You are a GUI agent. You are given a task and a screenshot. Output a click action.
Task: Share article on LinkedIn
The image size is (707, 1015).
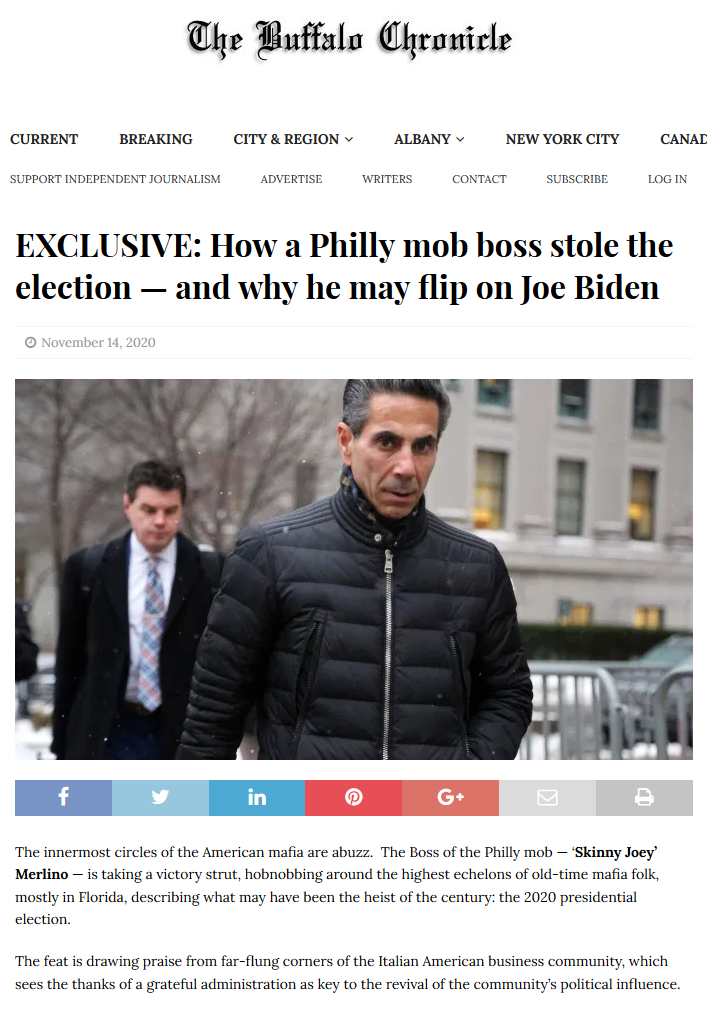coord(257,798)
